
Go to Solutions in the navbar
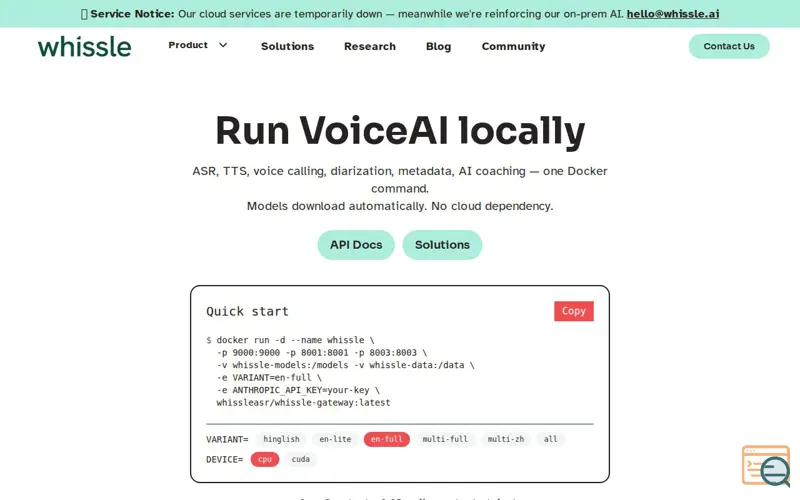[287, 46]
